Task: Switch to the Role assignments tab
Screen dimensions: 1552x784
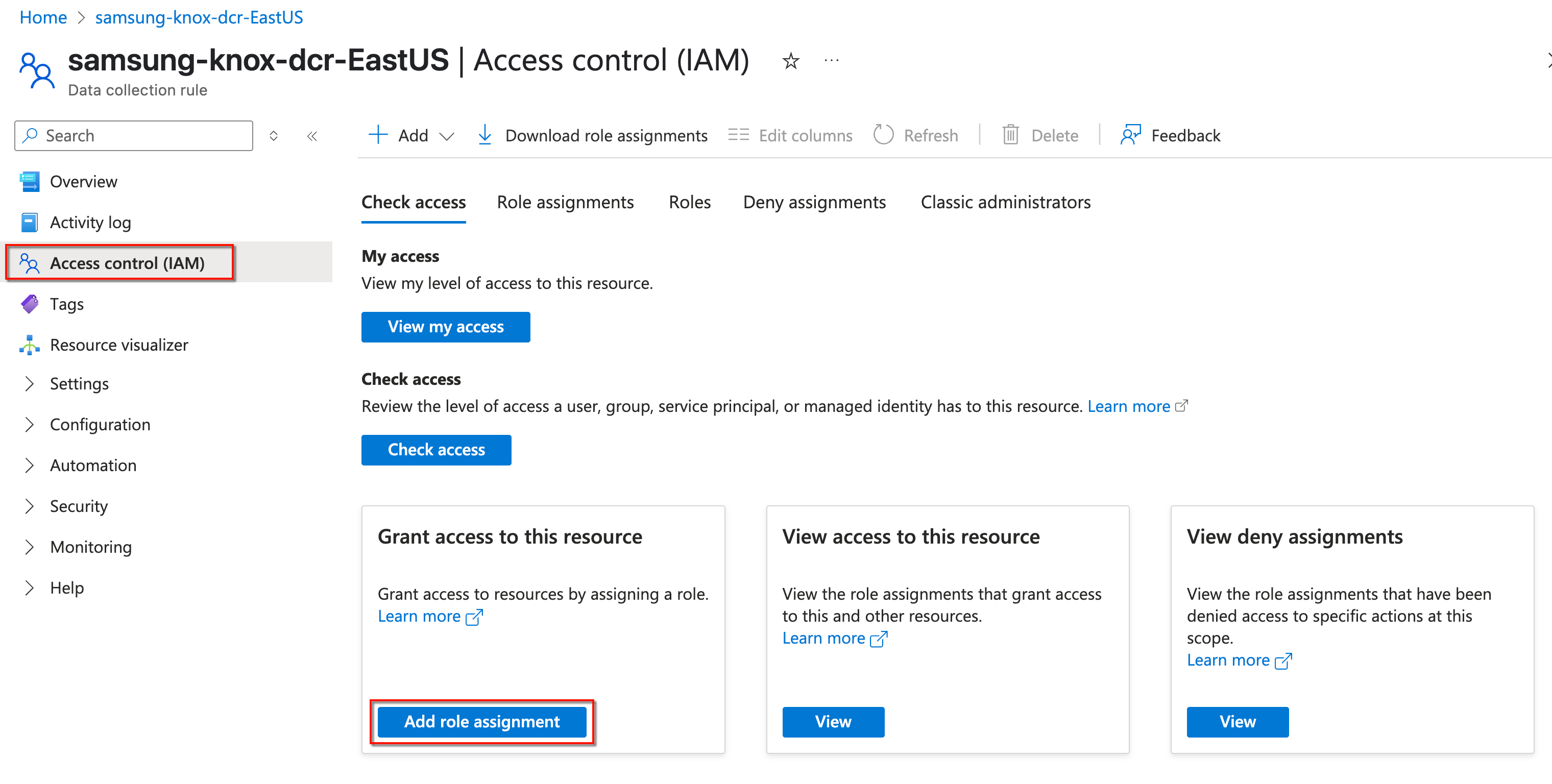Action: coord(565,202)
